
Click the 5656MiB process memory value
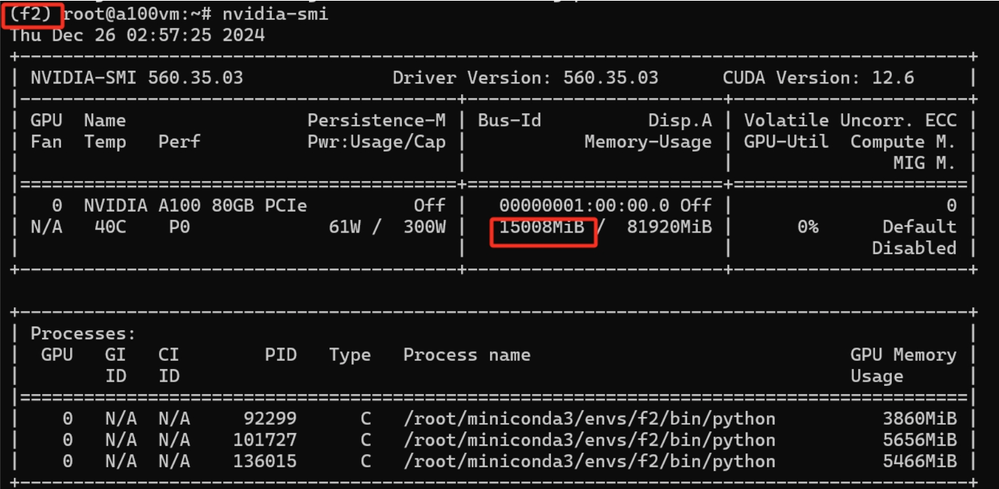[919, 440]
